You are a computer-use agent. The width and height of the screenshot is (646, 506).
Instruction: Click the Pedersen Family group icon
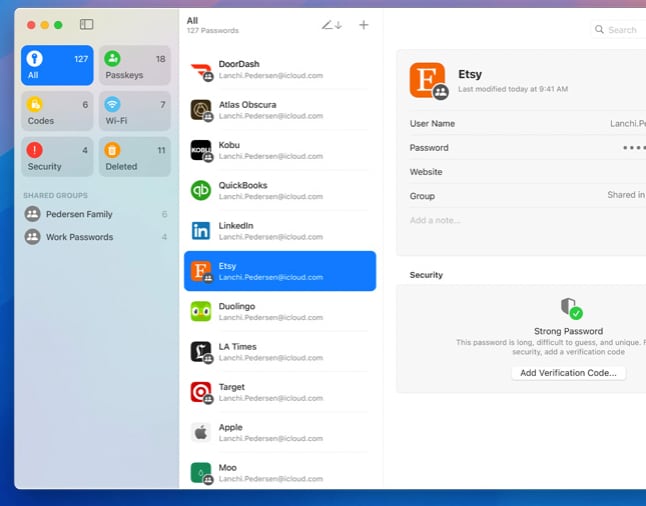tap(33, 214)
